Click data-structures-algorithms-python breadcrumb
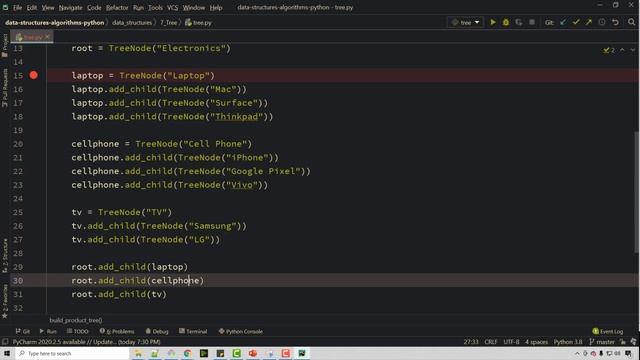 click(54, 23)
